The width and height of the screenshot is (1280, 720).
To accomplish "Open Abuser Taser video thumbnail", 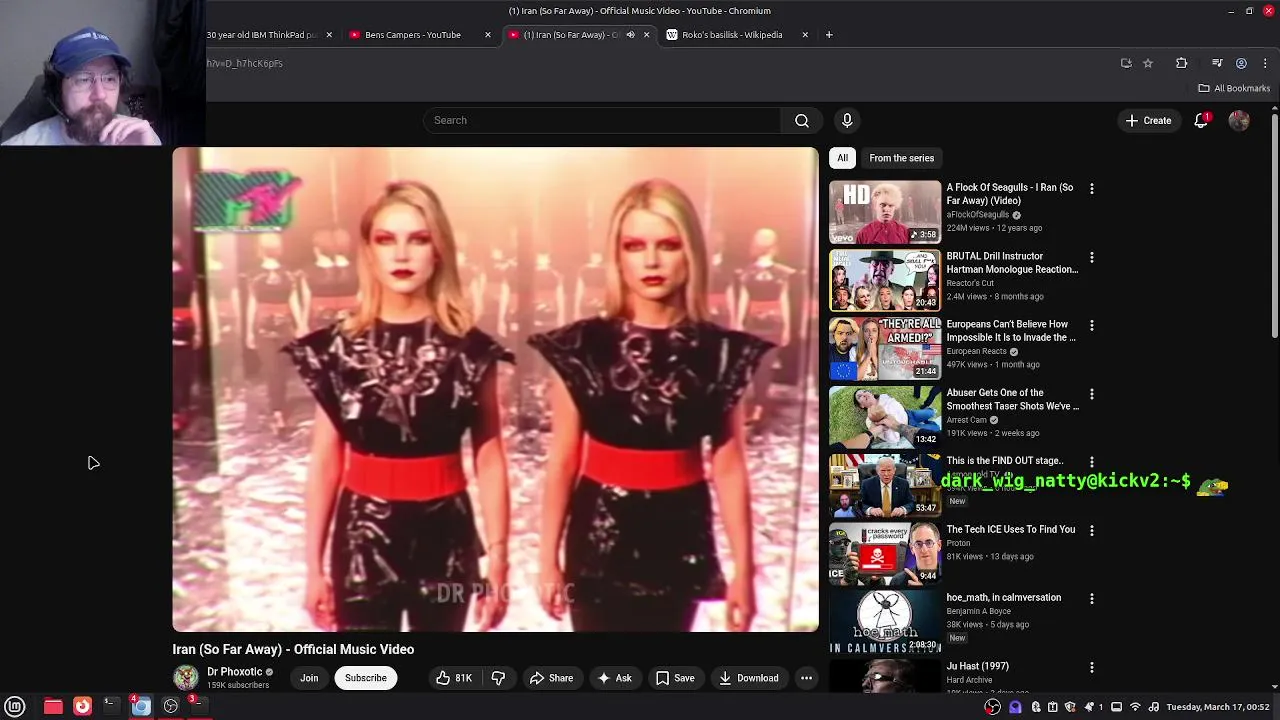I will coord(885,417).
